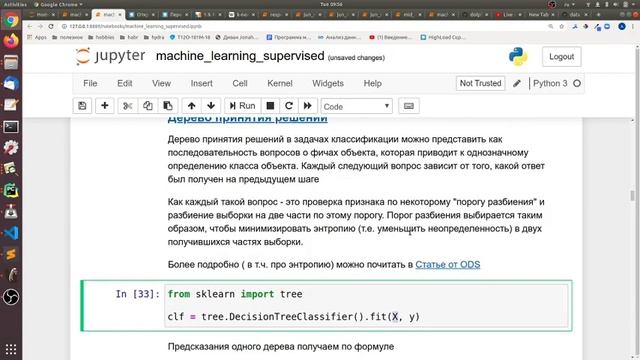Open the Chrome three-dot menu
This screenshot has height=360, width=640.
click(x=633, y=26)
